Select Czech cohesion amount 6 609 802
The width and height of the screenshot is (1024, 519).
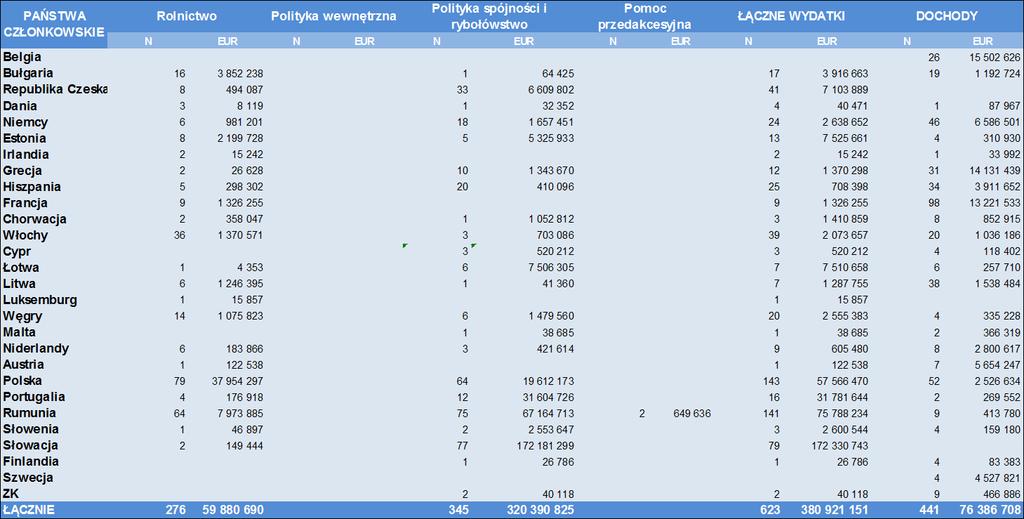pyautogui.click(x=551, y=89)
